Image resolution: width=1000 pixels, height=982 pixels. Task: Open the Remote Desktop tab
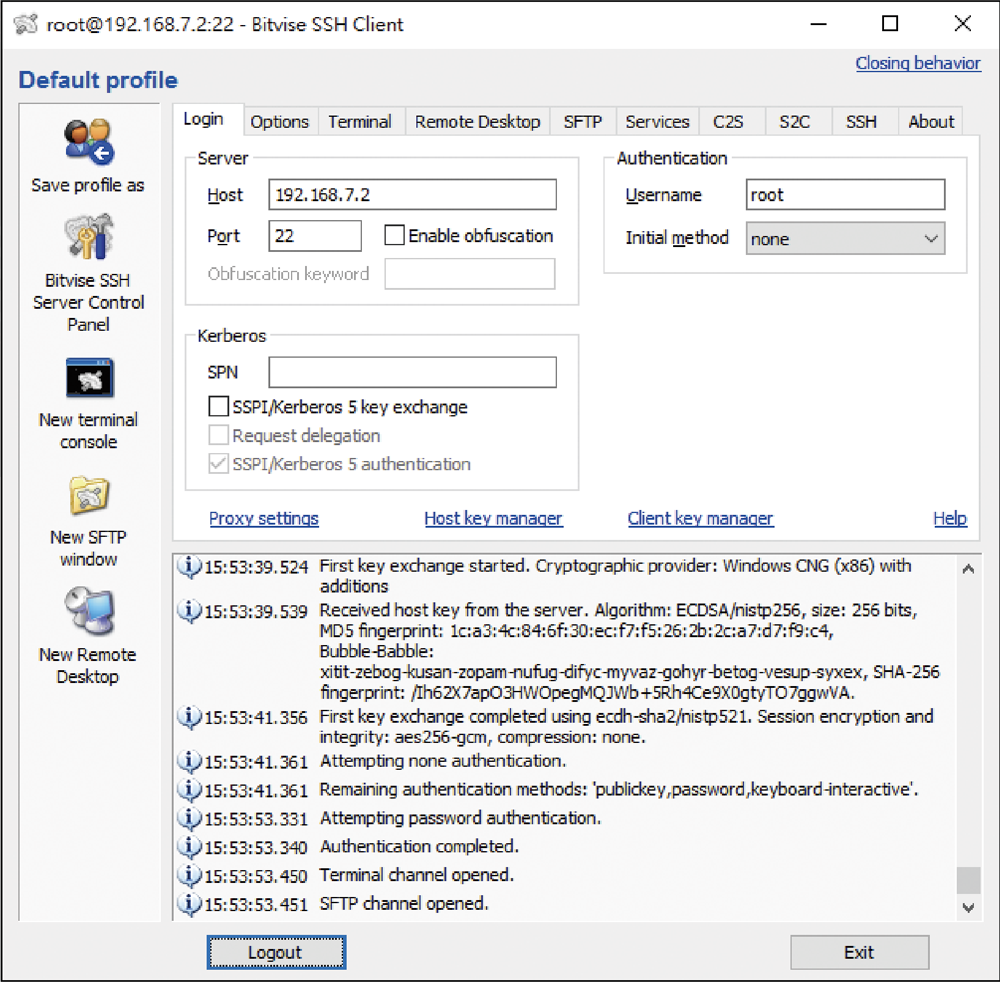(x=478, y=122)
